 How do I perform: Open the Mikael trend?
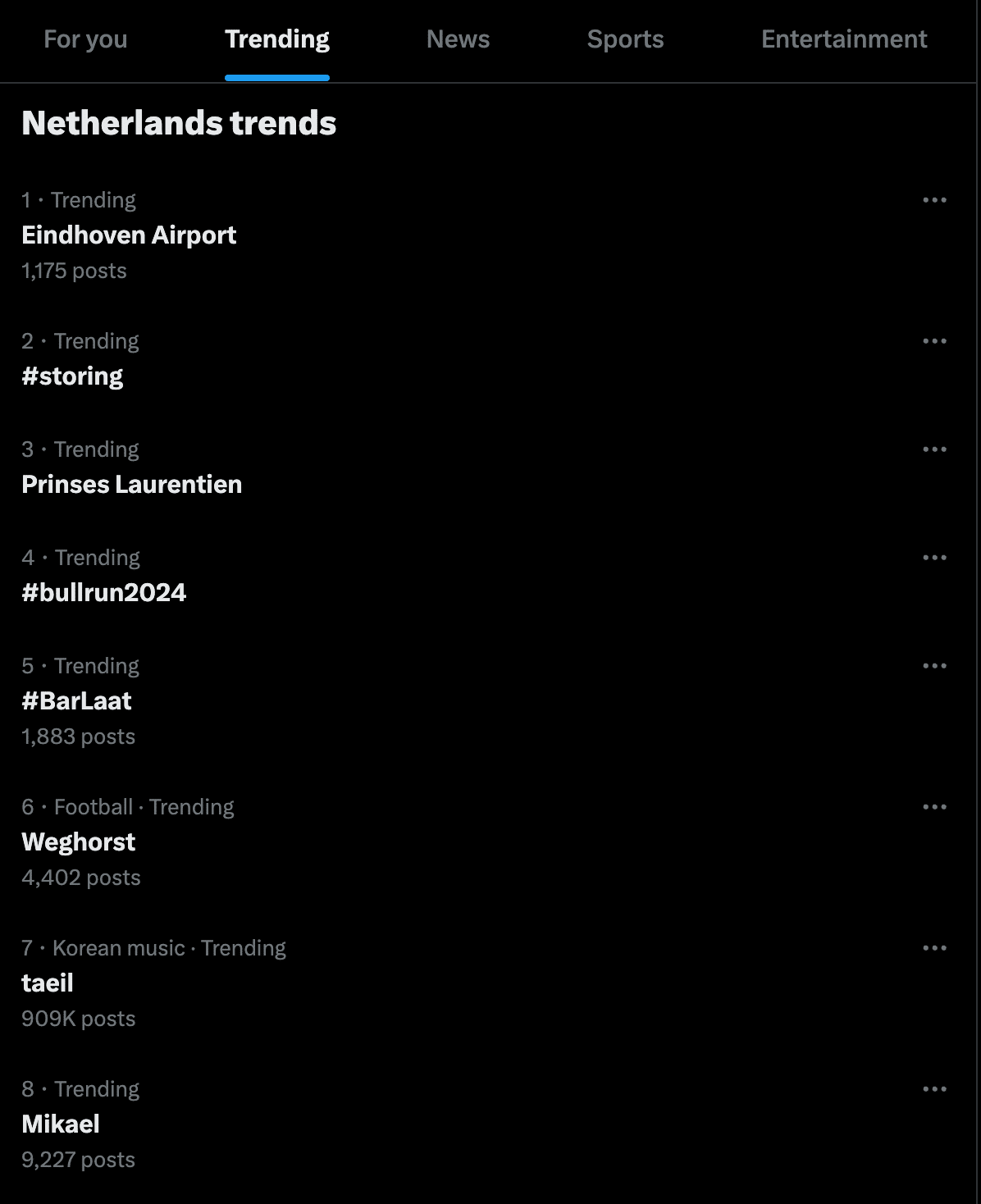(60, 1124)
